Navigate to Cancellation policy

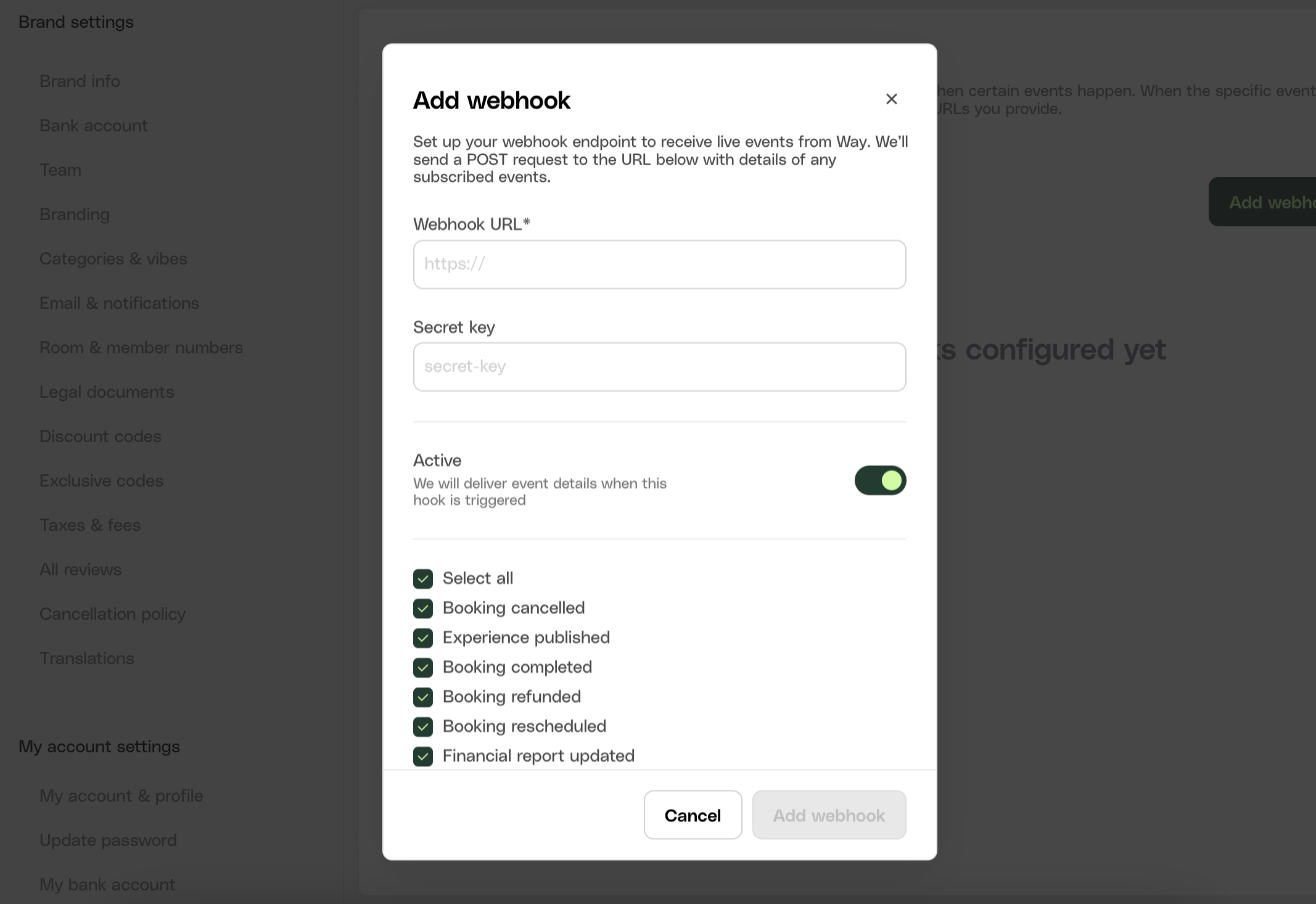112,614
